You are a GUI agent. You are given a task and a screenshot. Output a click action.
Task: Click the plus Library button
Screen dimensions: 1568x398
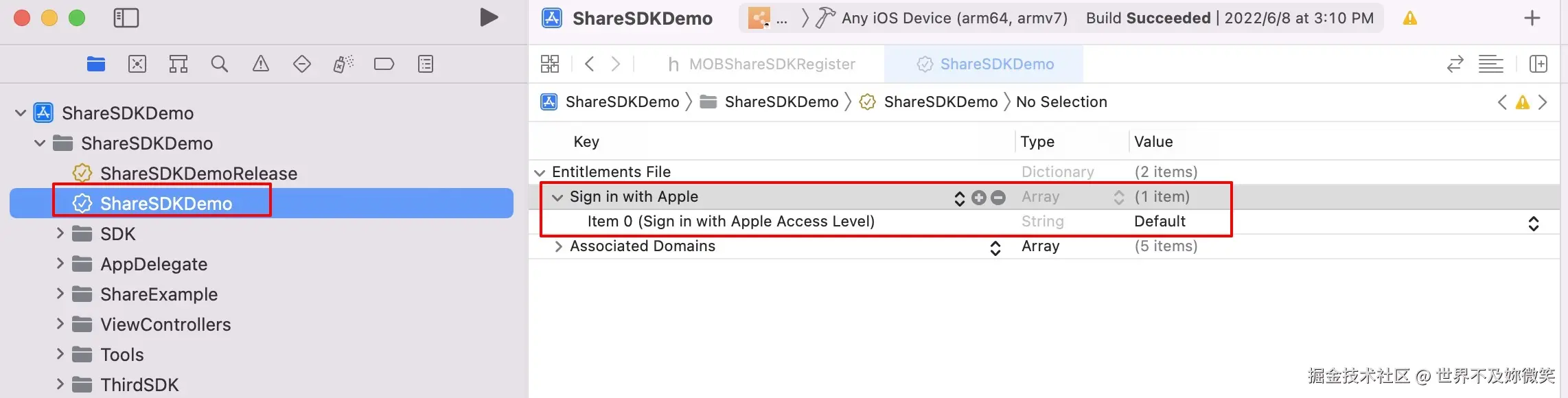1532,19
